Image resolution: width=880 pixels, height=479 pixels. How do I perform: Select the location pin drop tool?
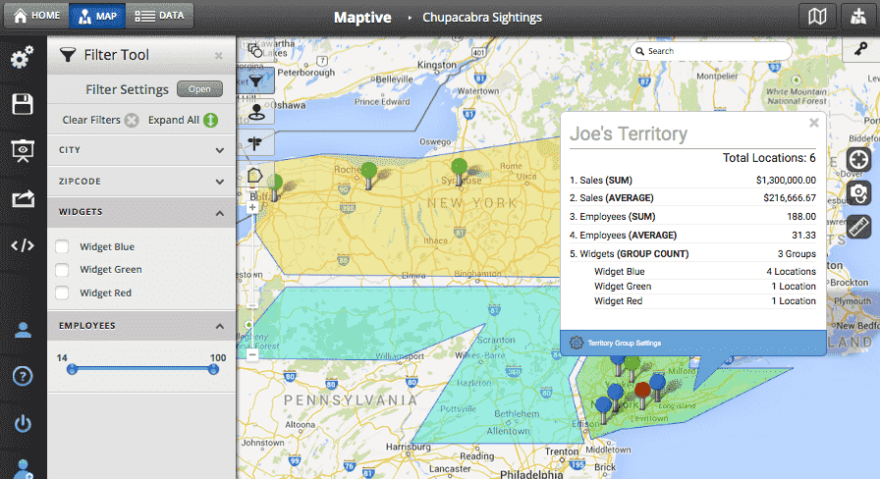[x=256, y=112]
